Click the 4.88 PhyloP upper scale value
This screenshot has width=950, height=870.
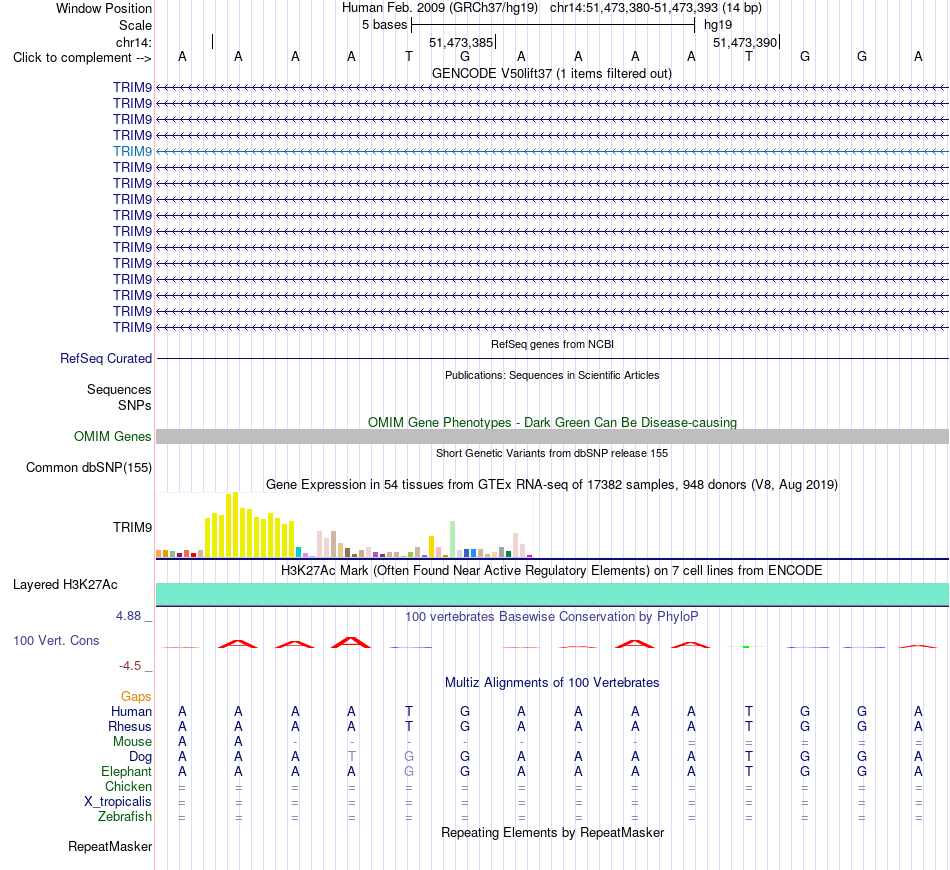(128, 616)
